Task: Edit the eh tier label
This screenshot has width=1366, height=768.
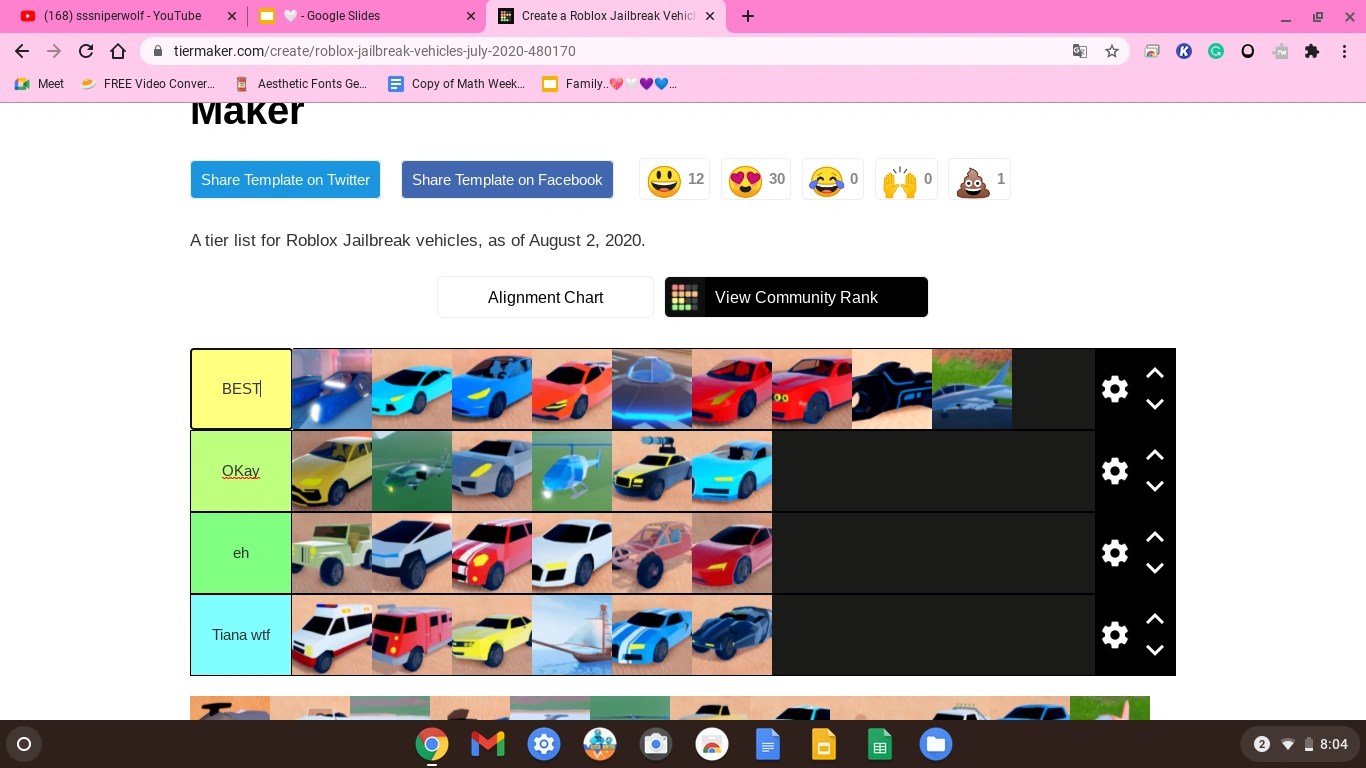Action: pos(241,553)
